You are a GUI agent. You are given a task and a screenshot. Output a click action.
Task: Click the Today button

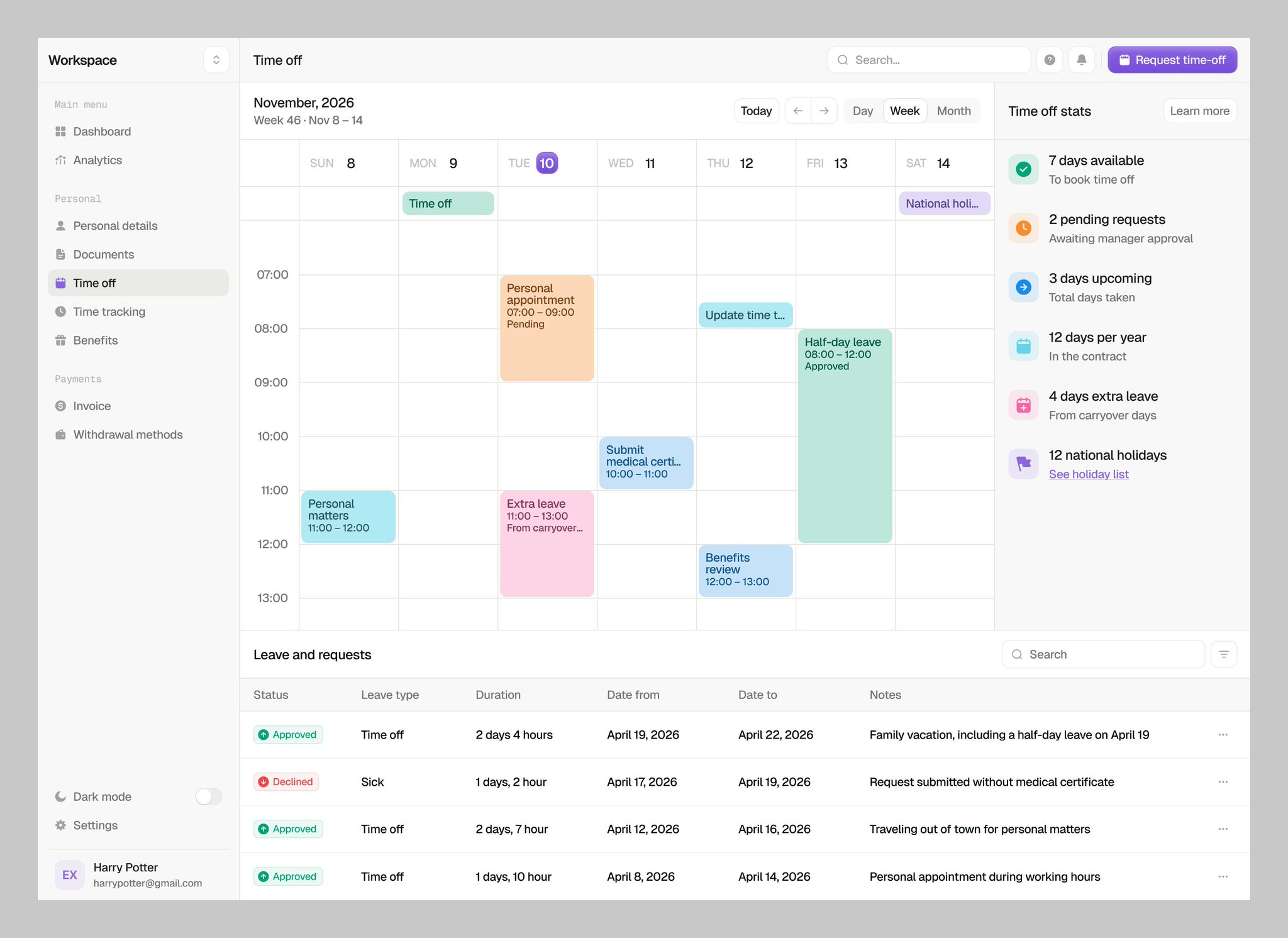pyautogui.click(x=757, y=111)
